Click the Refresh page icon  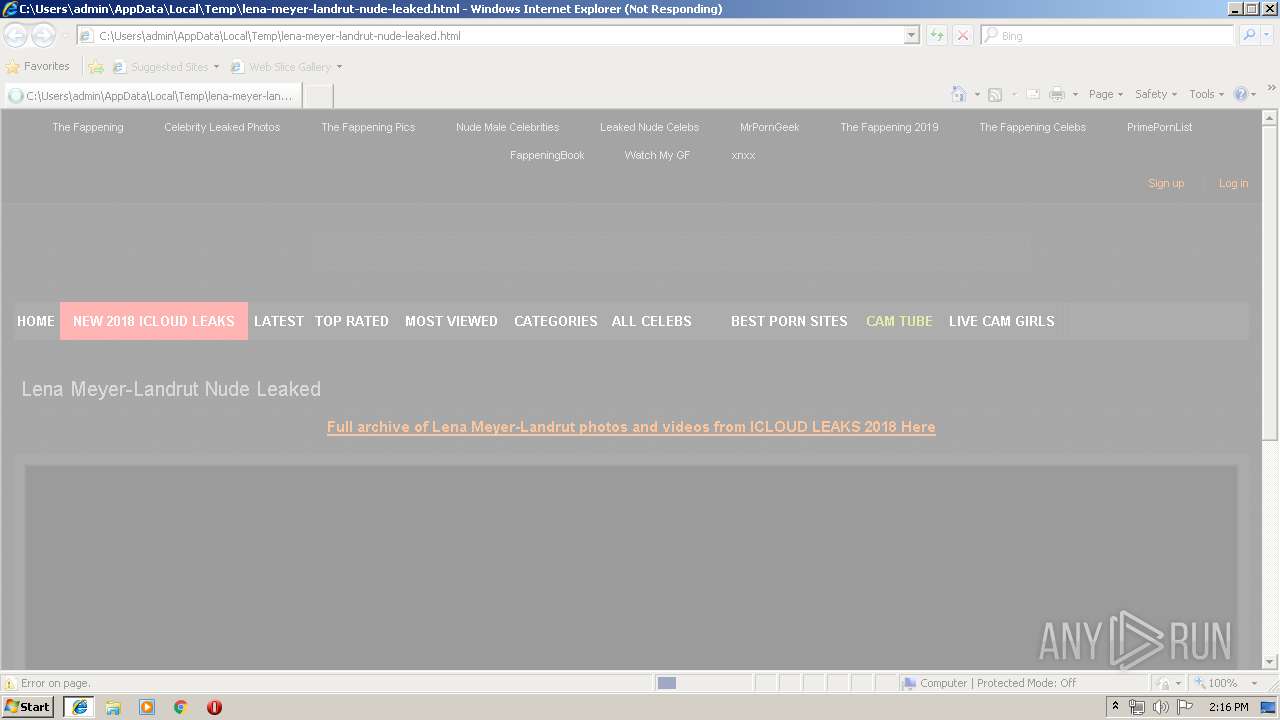[x=937, y=35]
